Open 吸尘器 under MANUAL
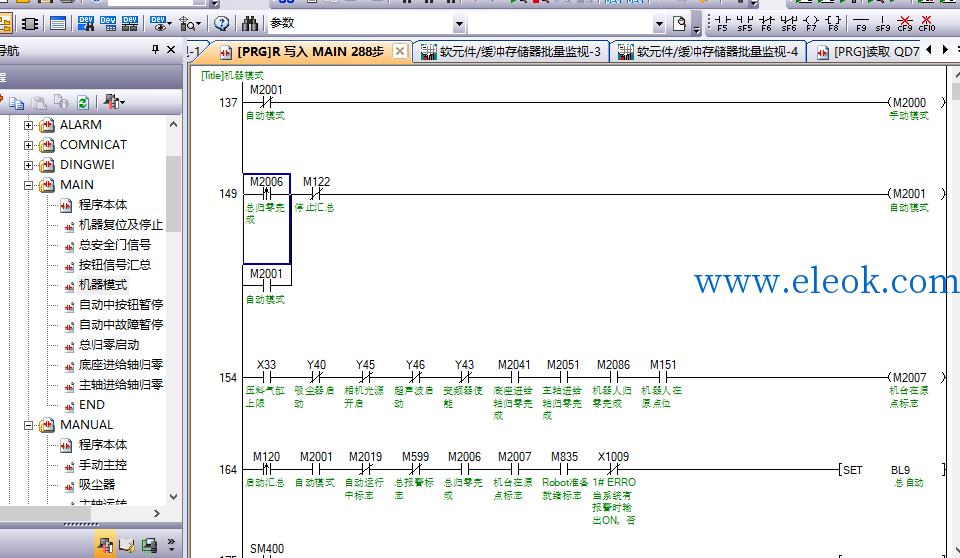Screen dimensions: 960x558 pos(97,485)
